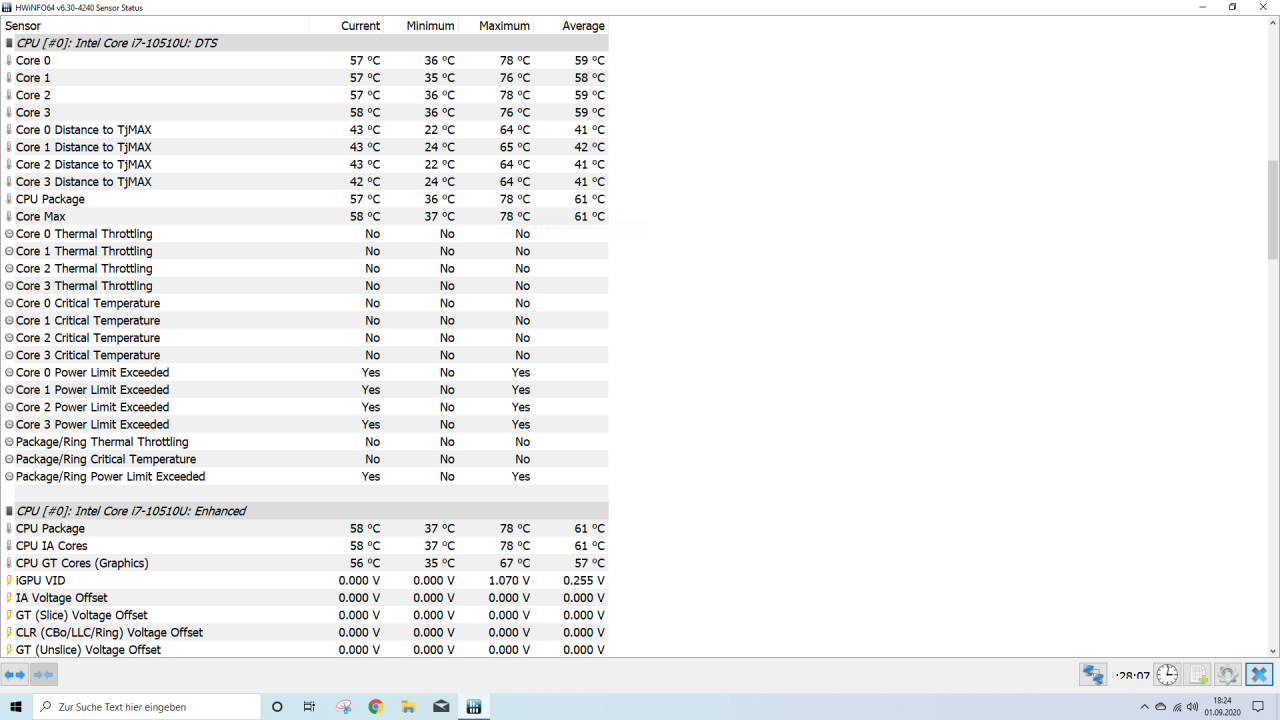Screen dimensions: 1280x720
Task: Select CPU GT Cores (Graphics) row
Action: [x=304, y=563]
